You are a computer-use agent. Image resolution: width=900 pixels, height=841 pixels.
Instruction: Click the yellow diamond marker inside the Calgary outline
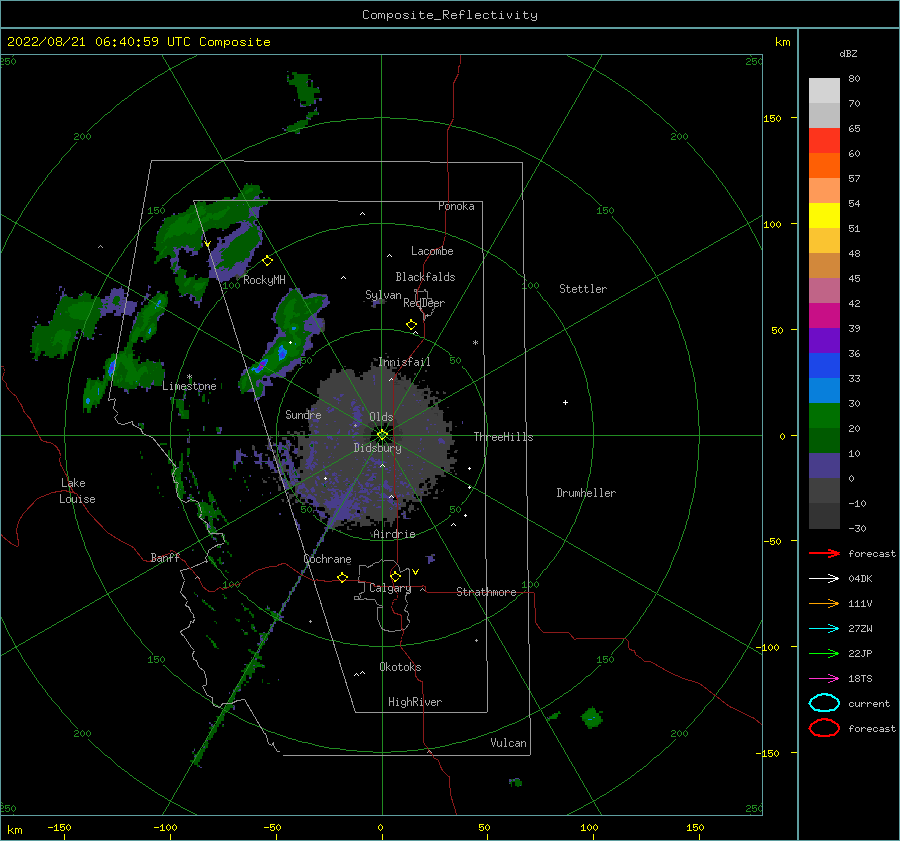(395, 576)
